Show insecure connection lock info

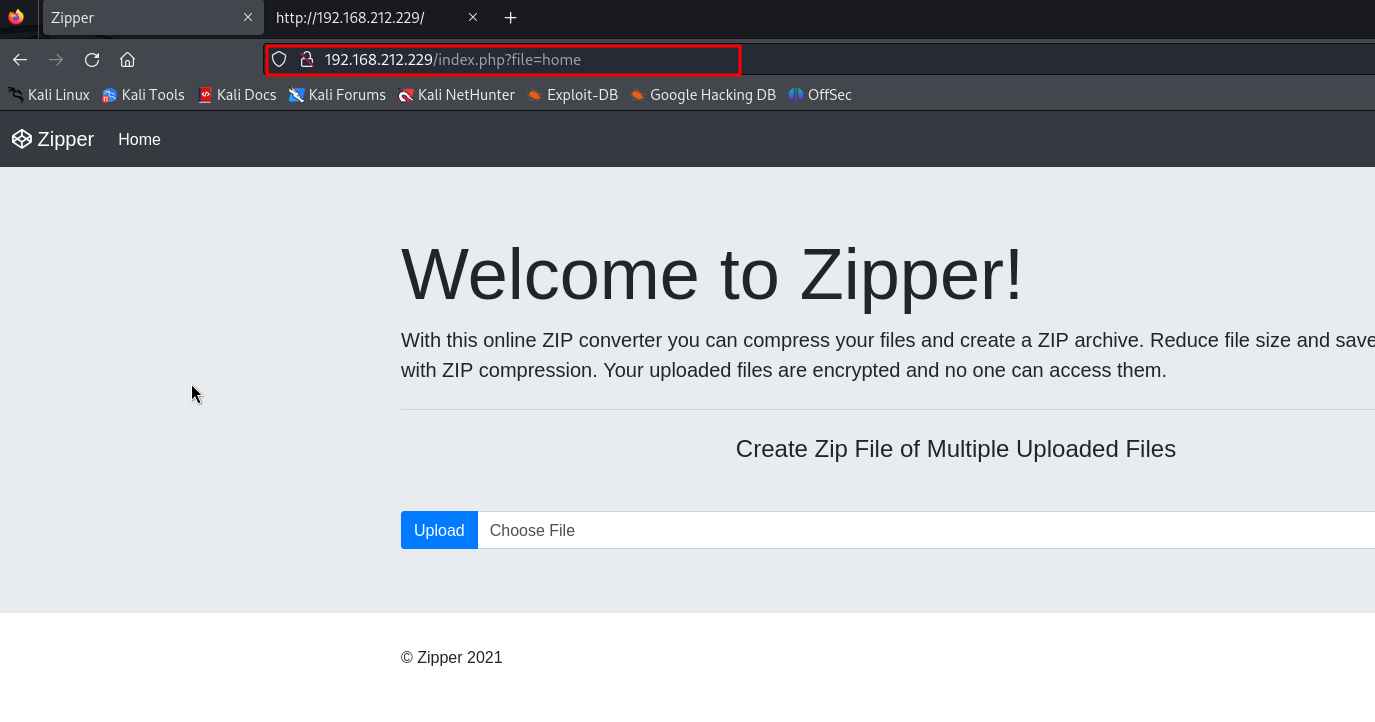pos(307,60)
